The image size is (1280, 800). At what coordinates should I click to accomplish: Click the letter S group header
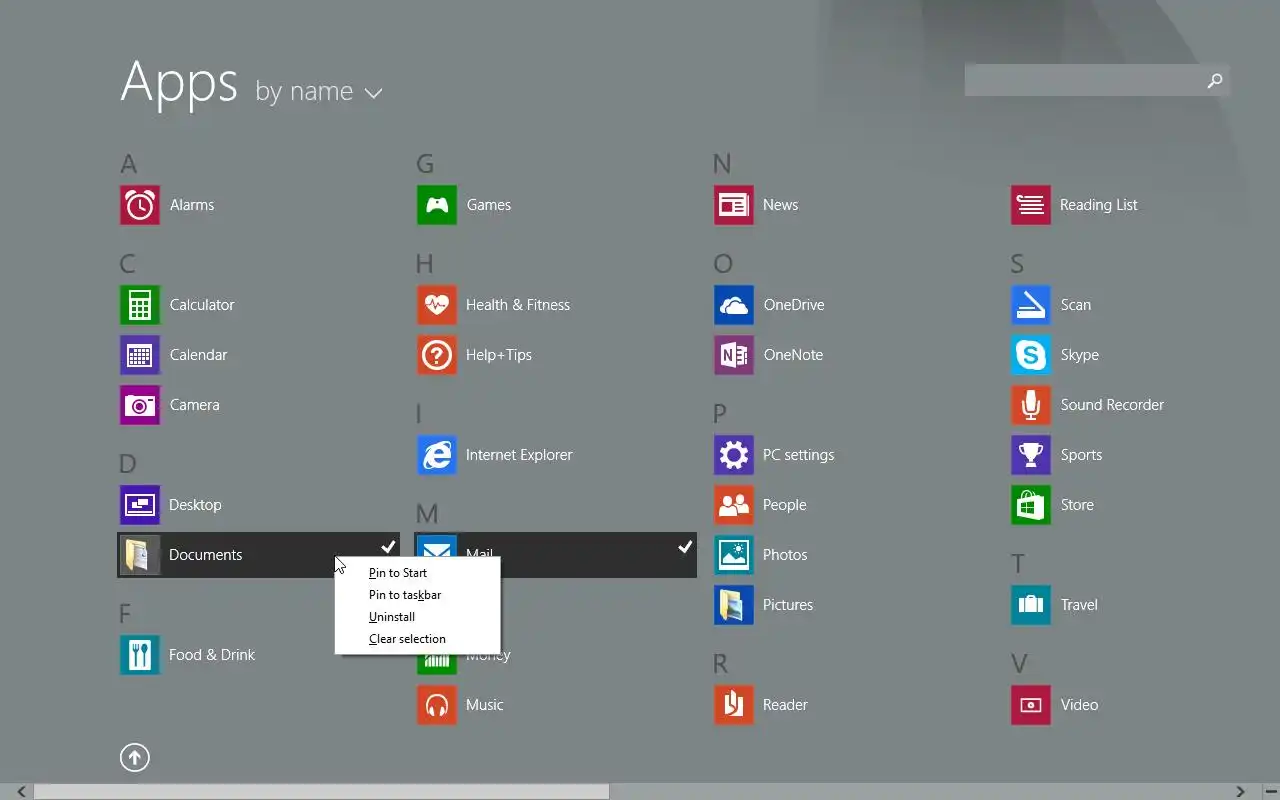tap(1017, 264)
